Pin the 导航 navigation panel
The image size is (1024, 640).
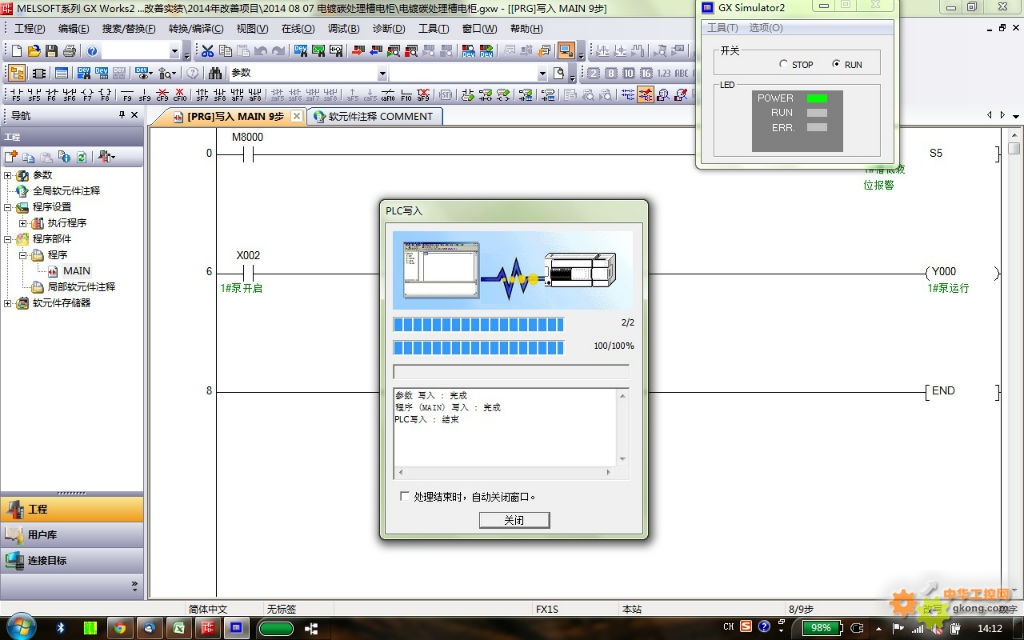point(121,115)
